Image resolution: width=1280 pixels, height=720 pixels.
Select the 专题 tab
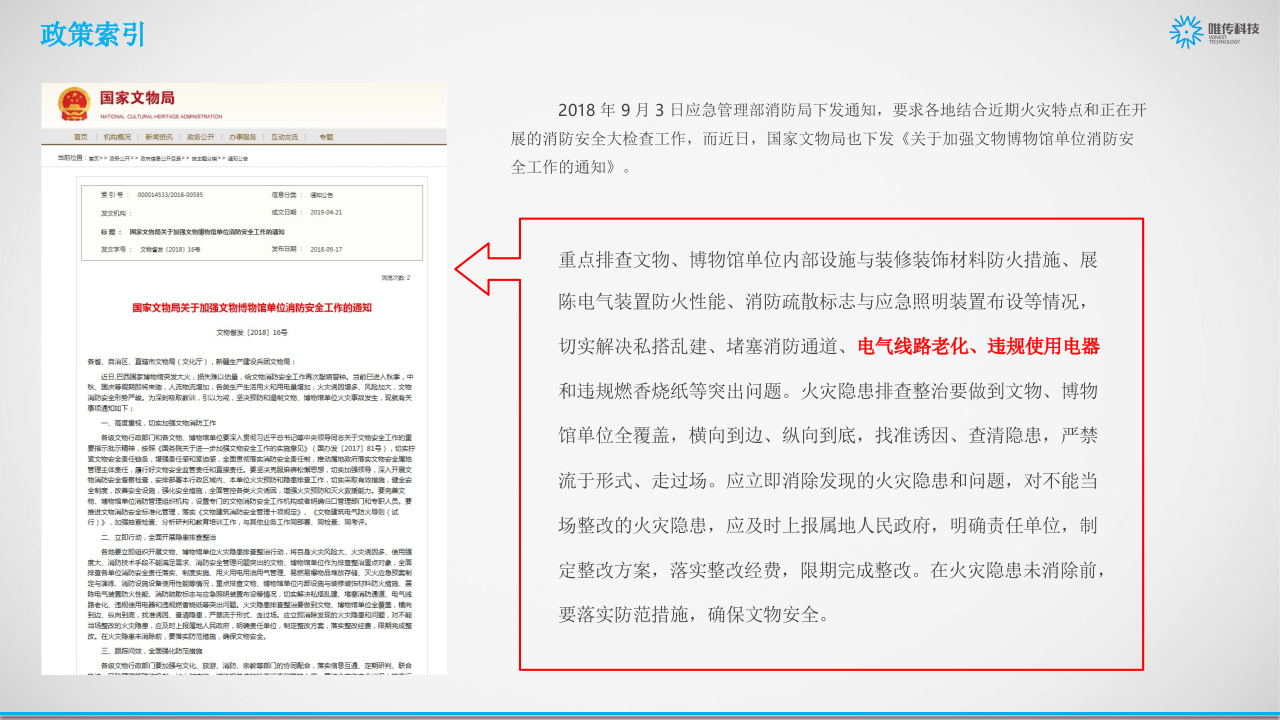[x=327, y=137]
